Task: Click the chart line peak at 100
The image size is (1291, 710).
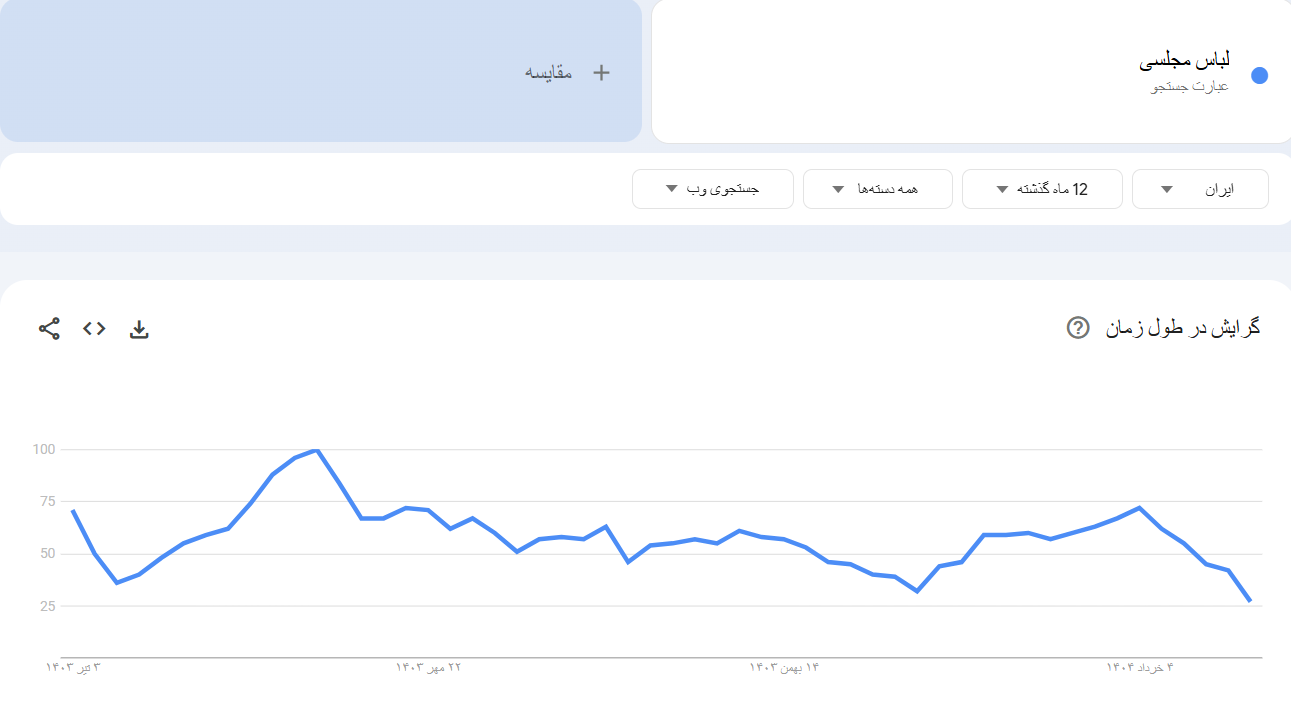Action: (316, 450)
